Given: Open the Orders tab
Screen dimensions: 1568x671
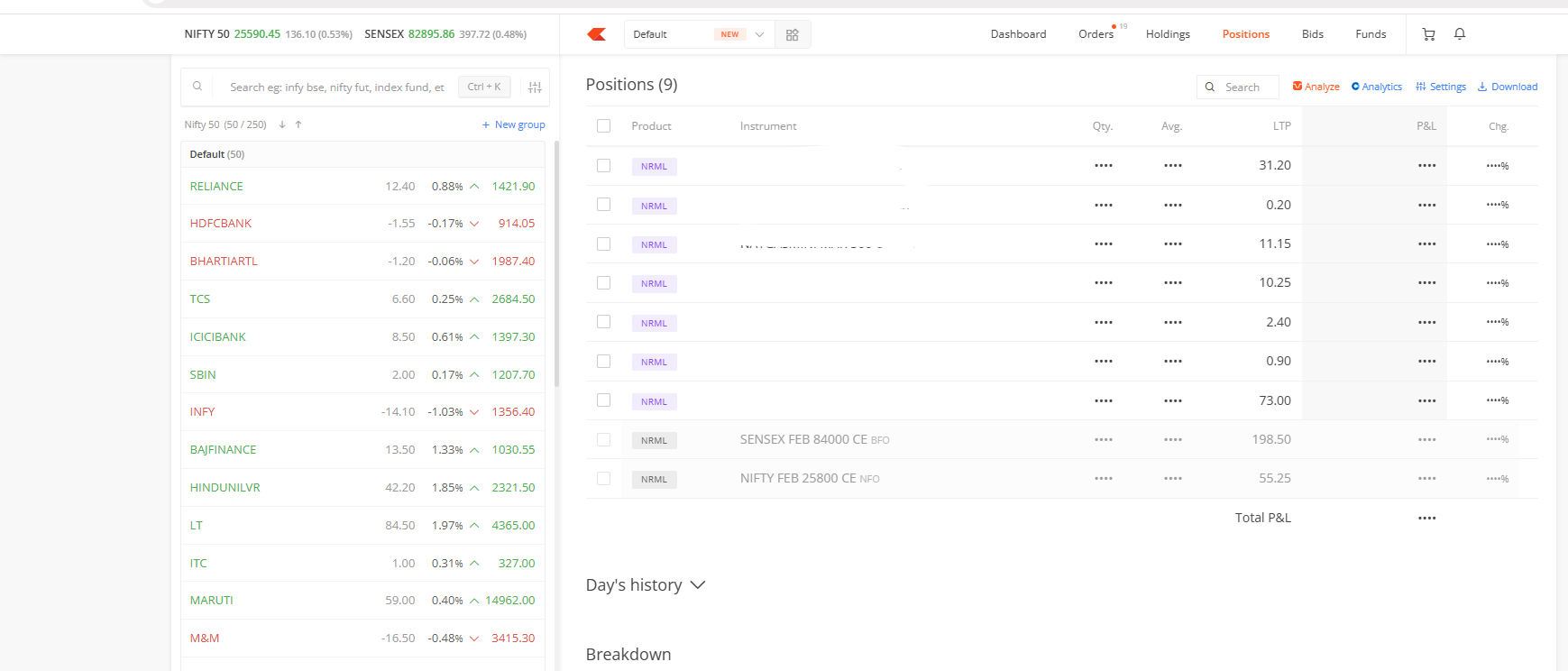Looking at the screenshot, I should click(1096, 34).
